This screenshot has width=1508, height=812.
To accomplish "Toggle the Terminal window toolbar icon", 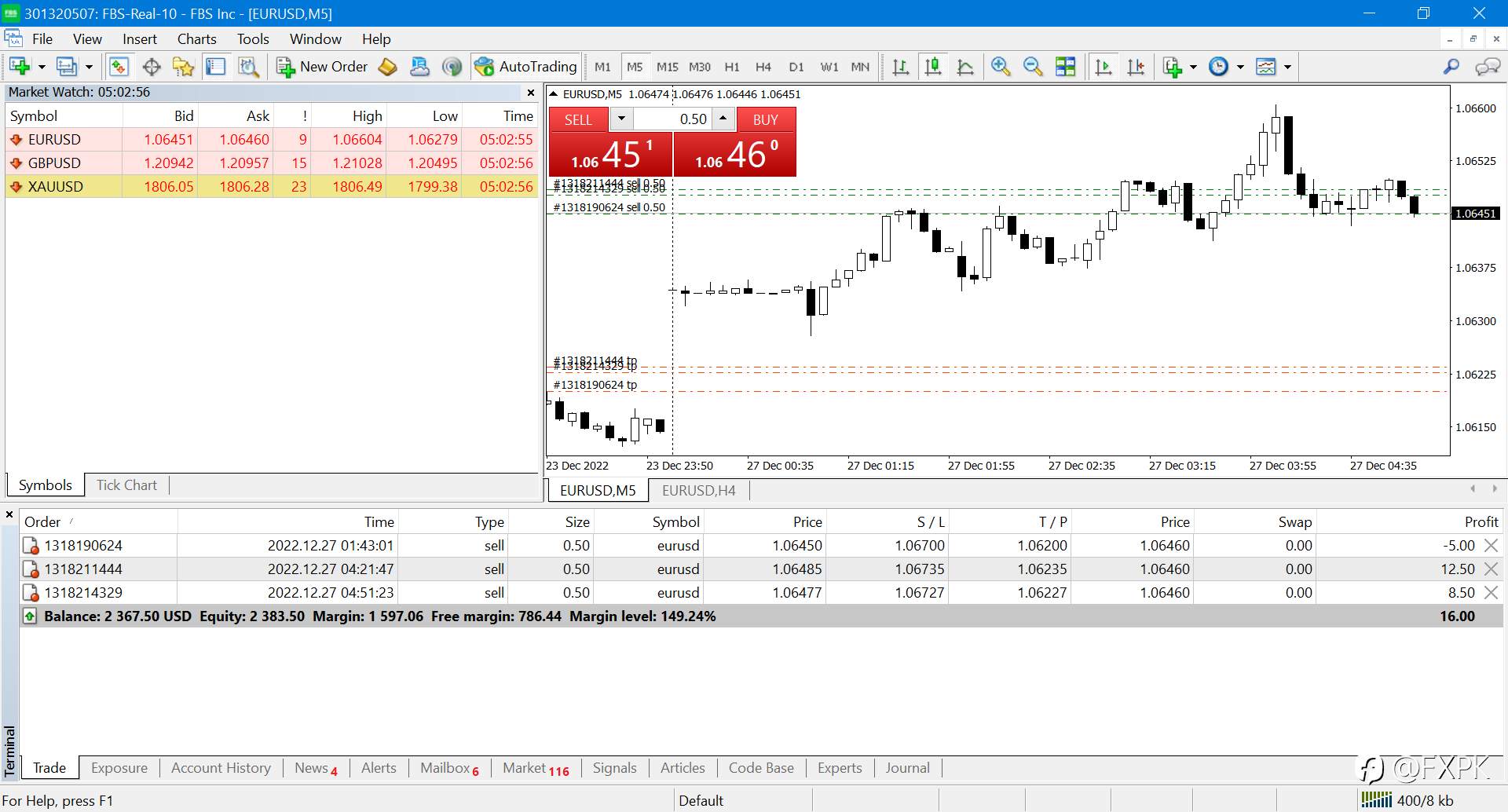I will coord(215,67).
